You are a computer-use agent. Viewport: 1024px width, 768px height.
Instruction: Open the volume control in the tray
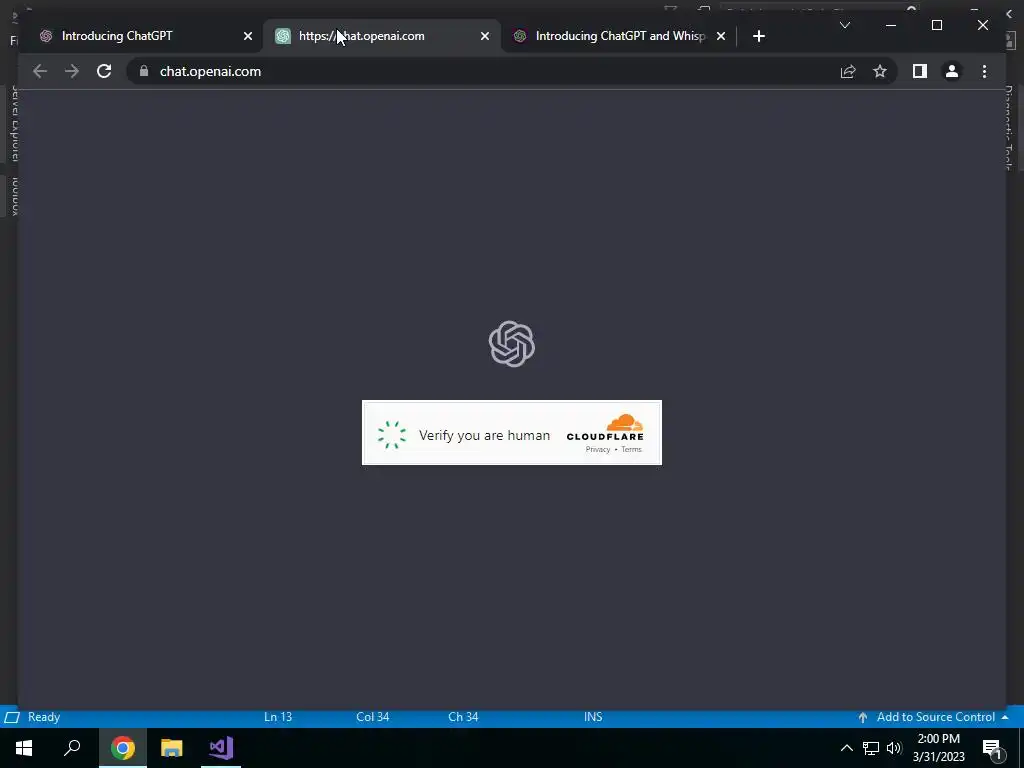(x=894, y=748)
